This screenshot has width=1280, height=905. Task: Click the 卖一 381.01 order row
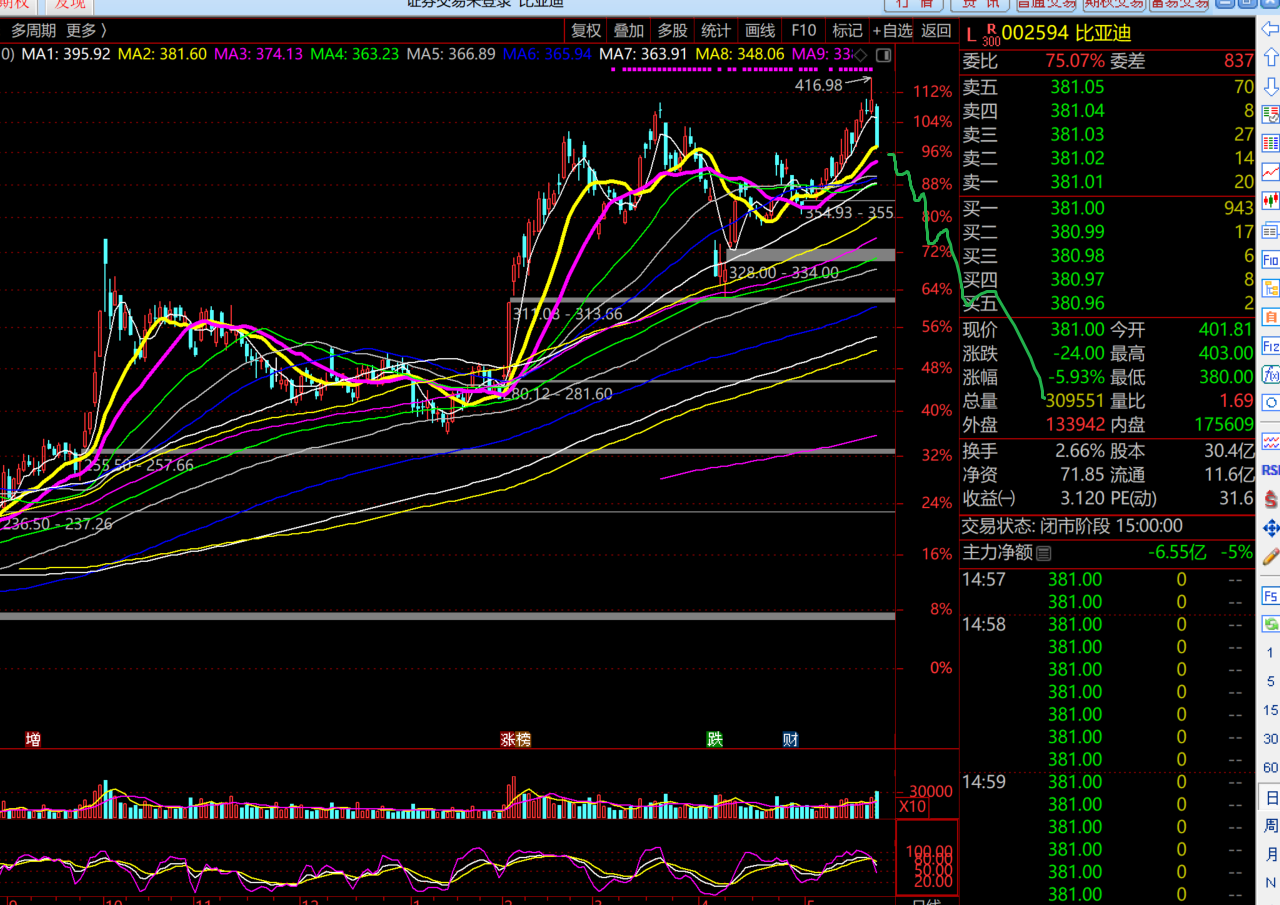point(1107,182)
